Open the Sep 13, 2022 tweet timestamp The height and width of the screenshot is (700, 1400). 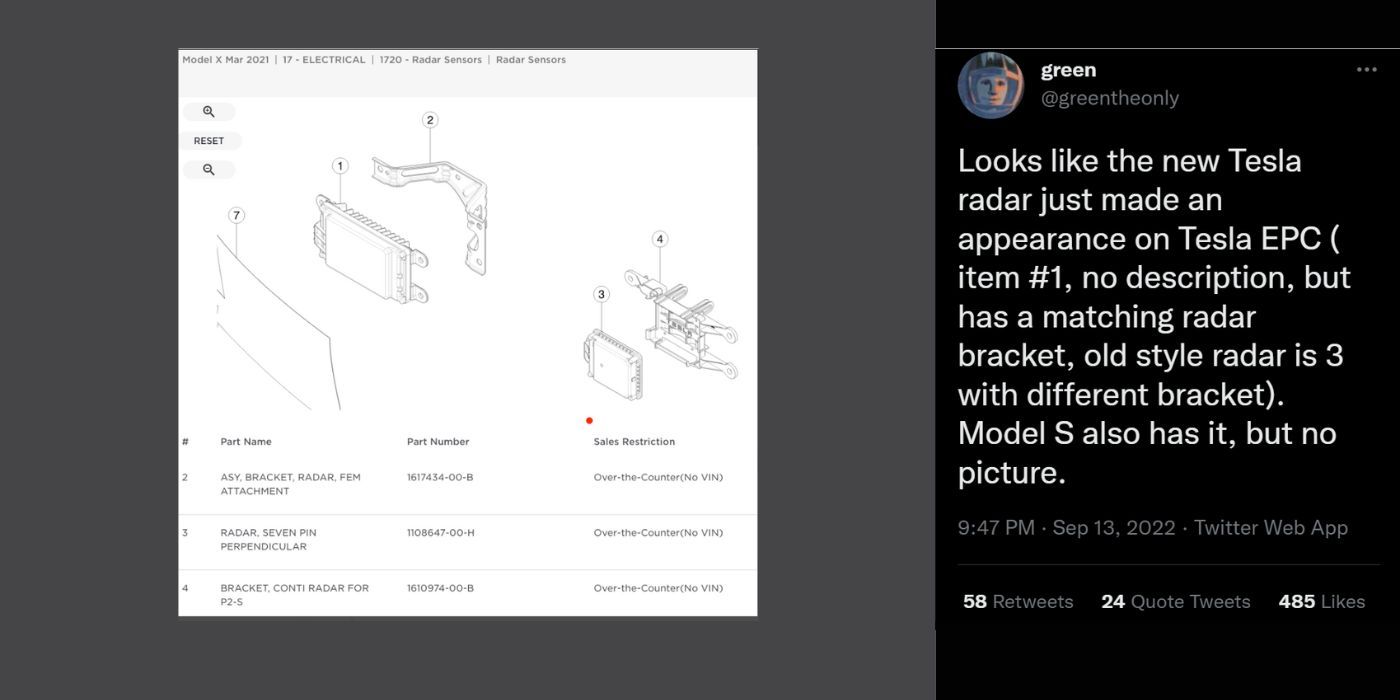pos(1113,527)
